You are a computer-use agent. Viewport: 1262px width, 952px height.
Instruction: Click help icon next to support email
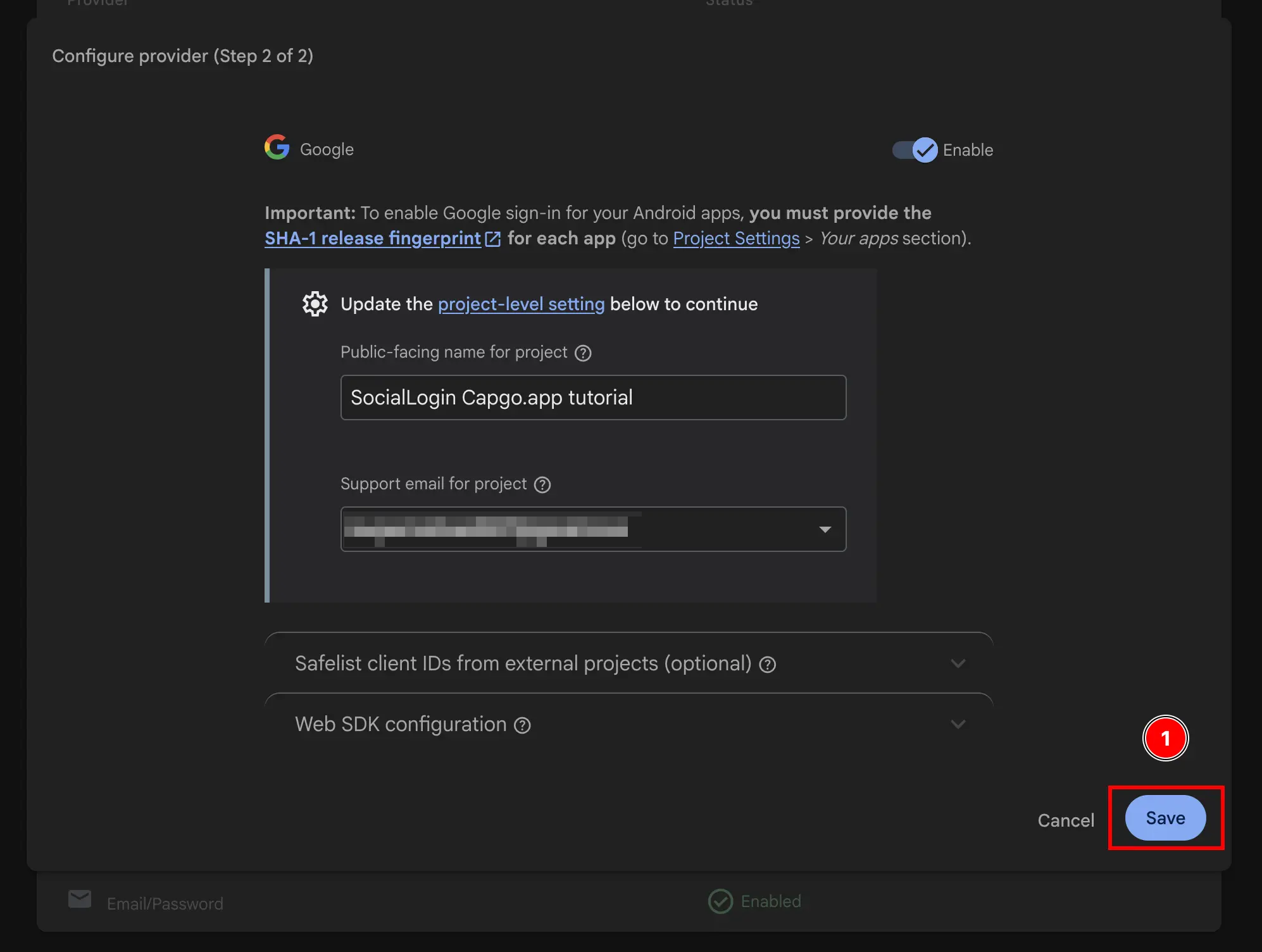click(542, 484)
